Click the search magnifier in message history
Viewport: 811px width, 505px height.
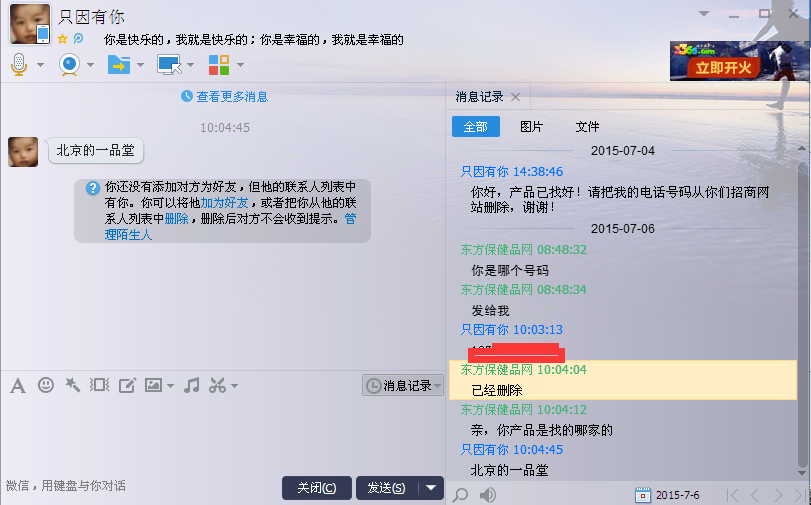point(460,494)
